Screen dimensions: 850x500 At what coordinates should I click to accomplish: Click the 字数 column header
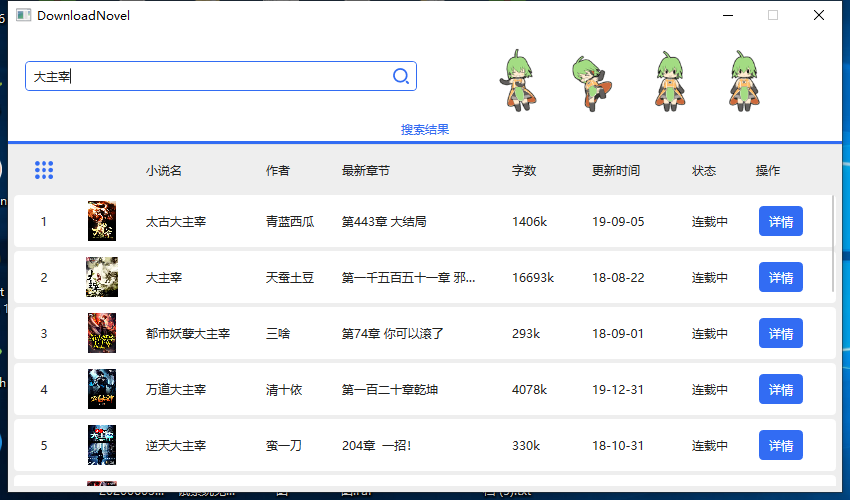(x=524, y=171)
